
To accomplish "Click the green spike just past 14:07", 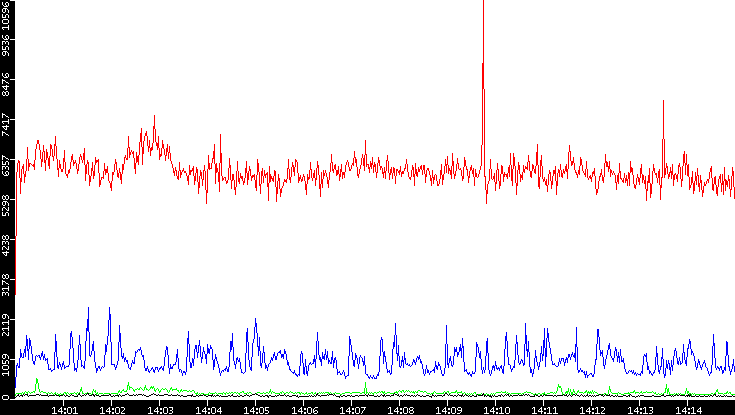I will pos(366,387).
